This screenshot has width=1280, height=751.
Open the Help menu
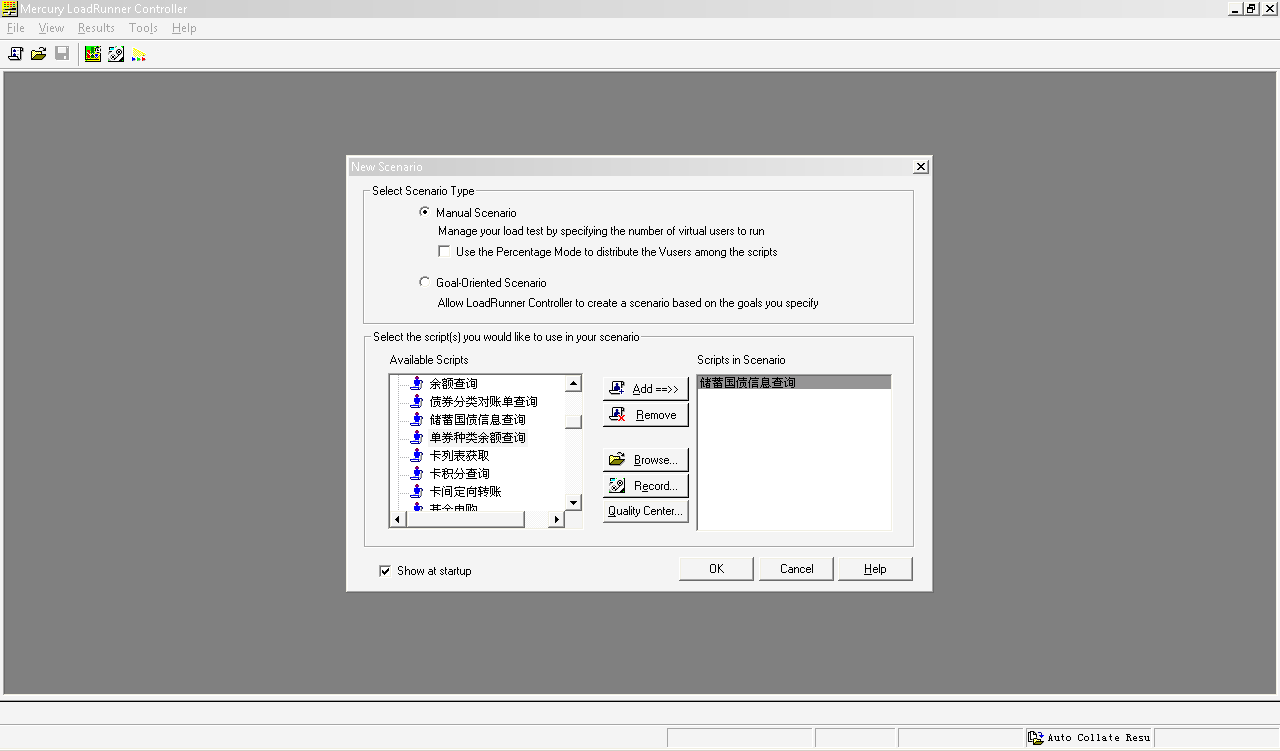tap(184, 28)
